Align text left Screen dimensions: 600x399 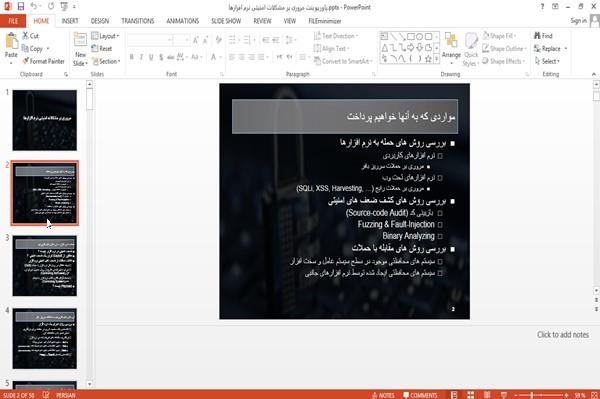pos(232,57)
